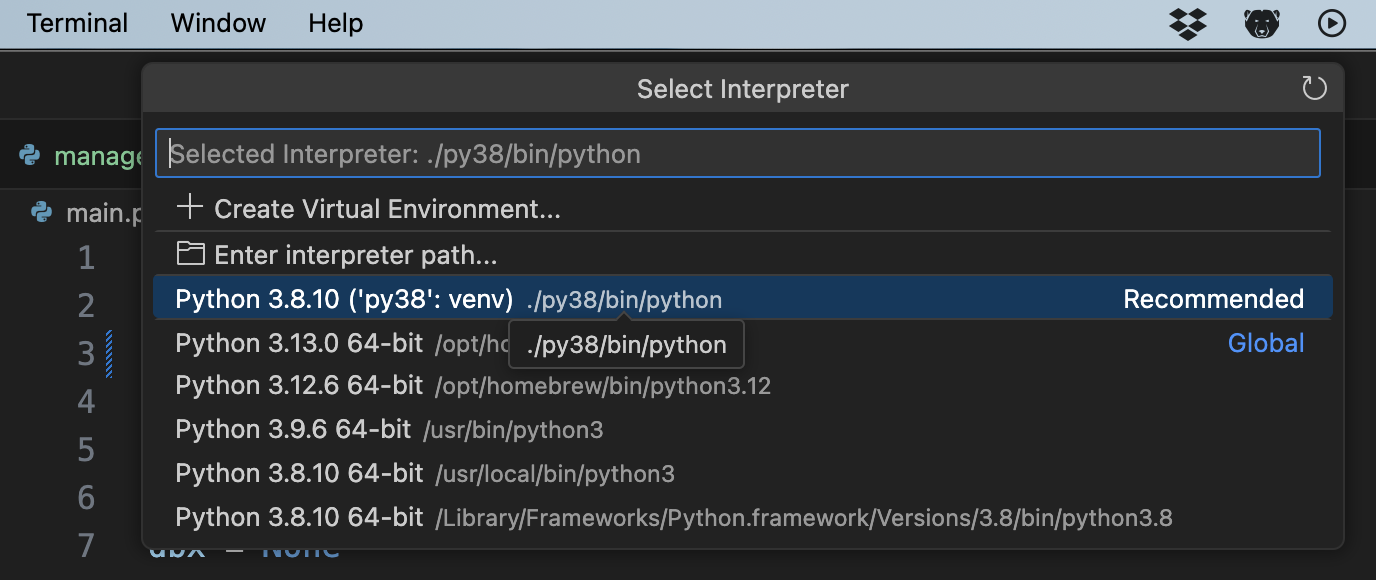1376x580 pixels.
Task: Open the Dropbox menu bar icon
Action: (1188, 23)
